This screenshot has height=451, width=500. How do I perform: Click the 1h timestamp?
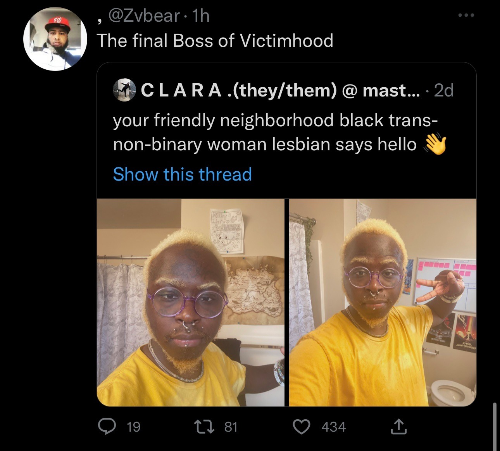click(x=201, y=16)
